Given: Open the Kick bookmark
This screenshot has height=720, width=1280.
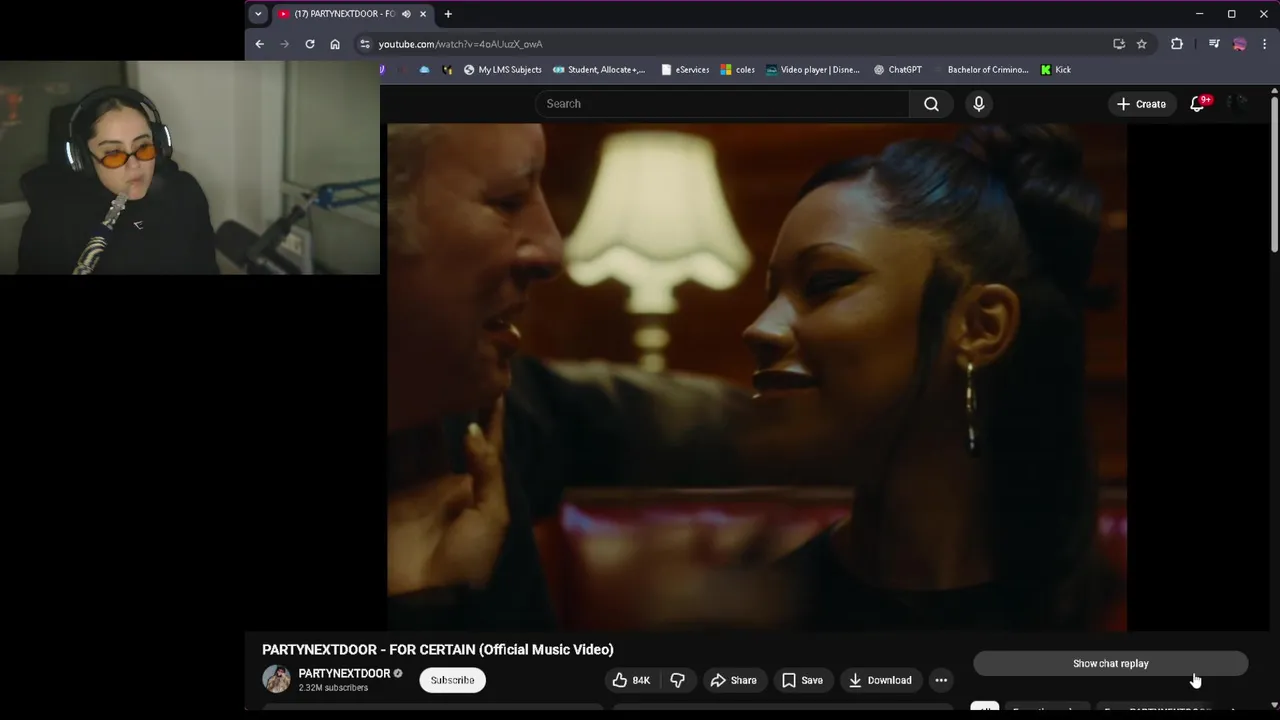Looking at the screenshot, I should (x=1056, y=70).
